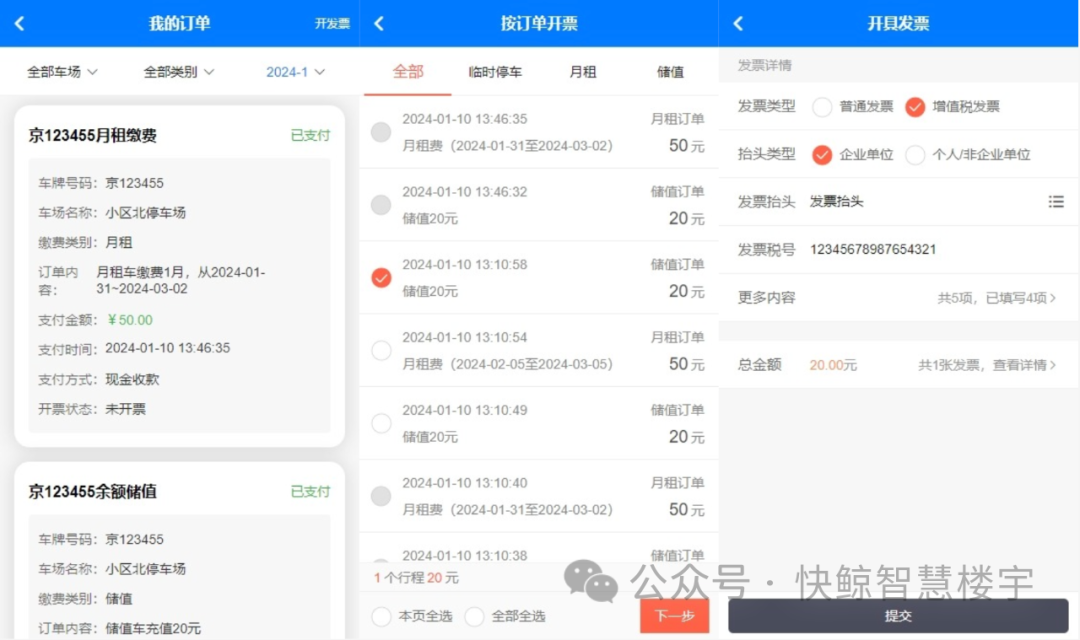1080x640 pixels.
Task: Open the 京123455余额储值 order card
Action: [x=179, y=551]
